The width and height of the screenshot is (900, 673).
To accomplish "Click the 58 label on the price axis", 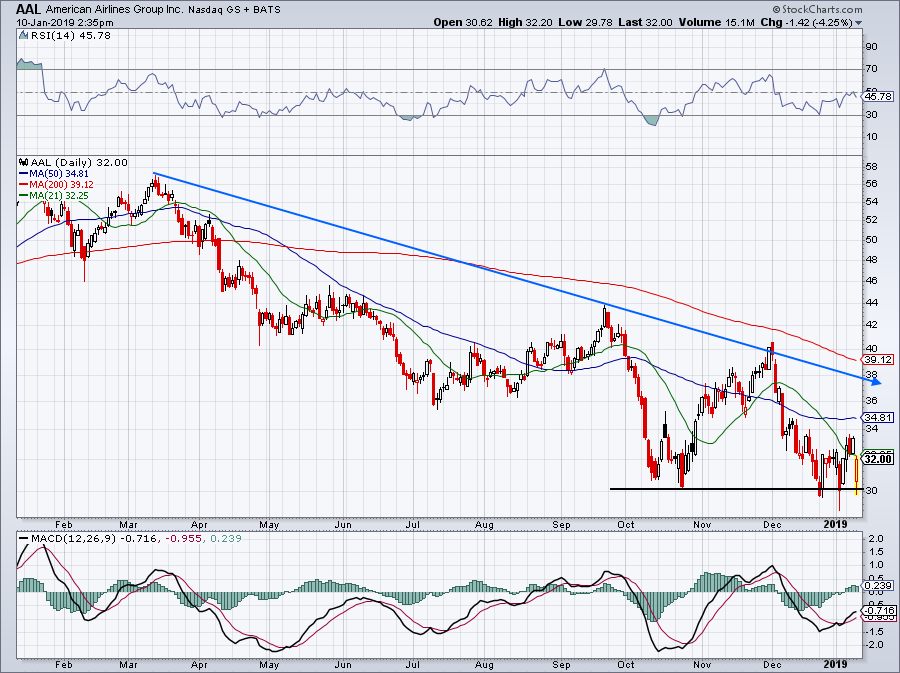I will point(871,167).
